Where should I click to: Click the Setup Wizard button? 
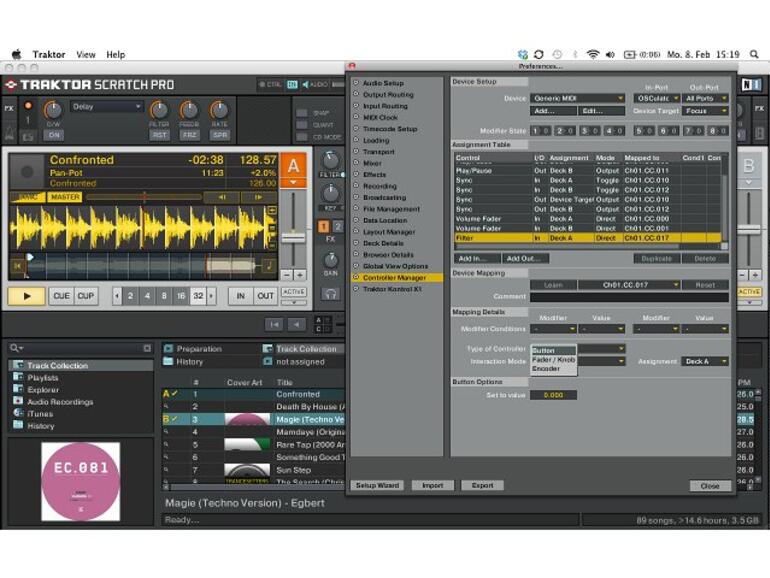[377, 486]
